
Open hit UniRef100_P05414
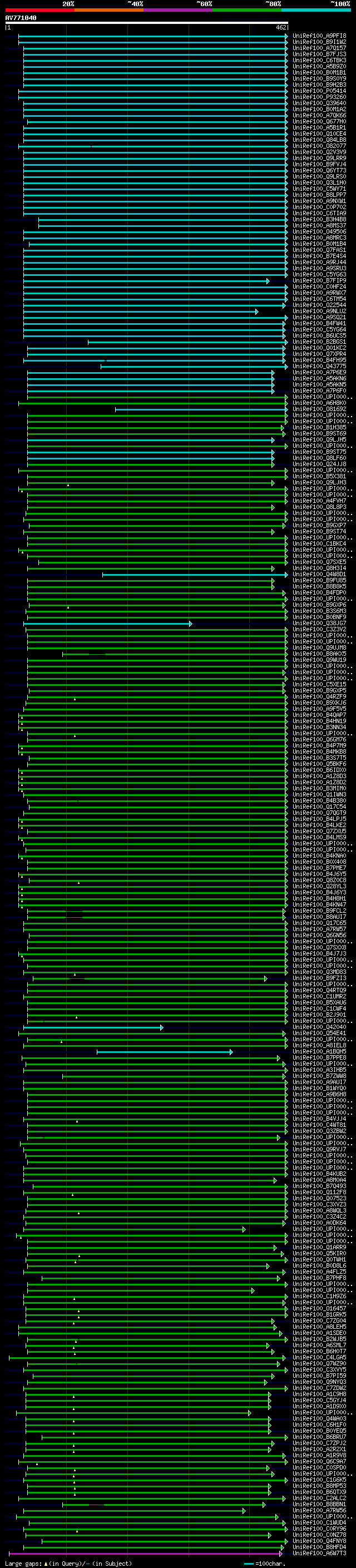(x=319, y=91)
